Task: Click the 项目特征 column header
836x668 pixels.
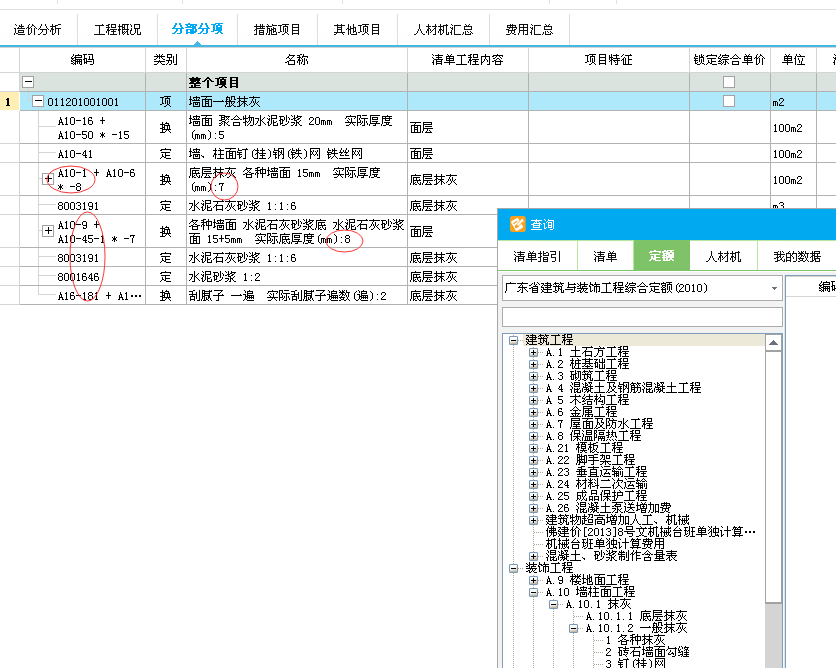Action: click(x=608, y=60)
